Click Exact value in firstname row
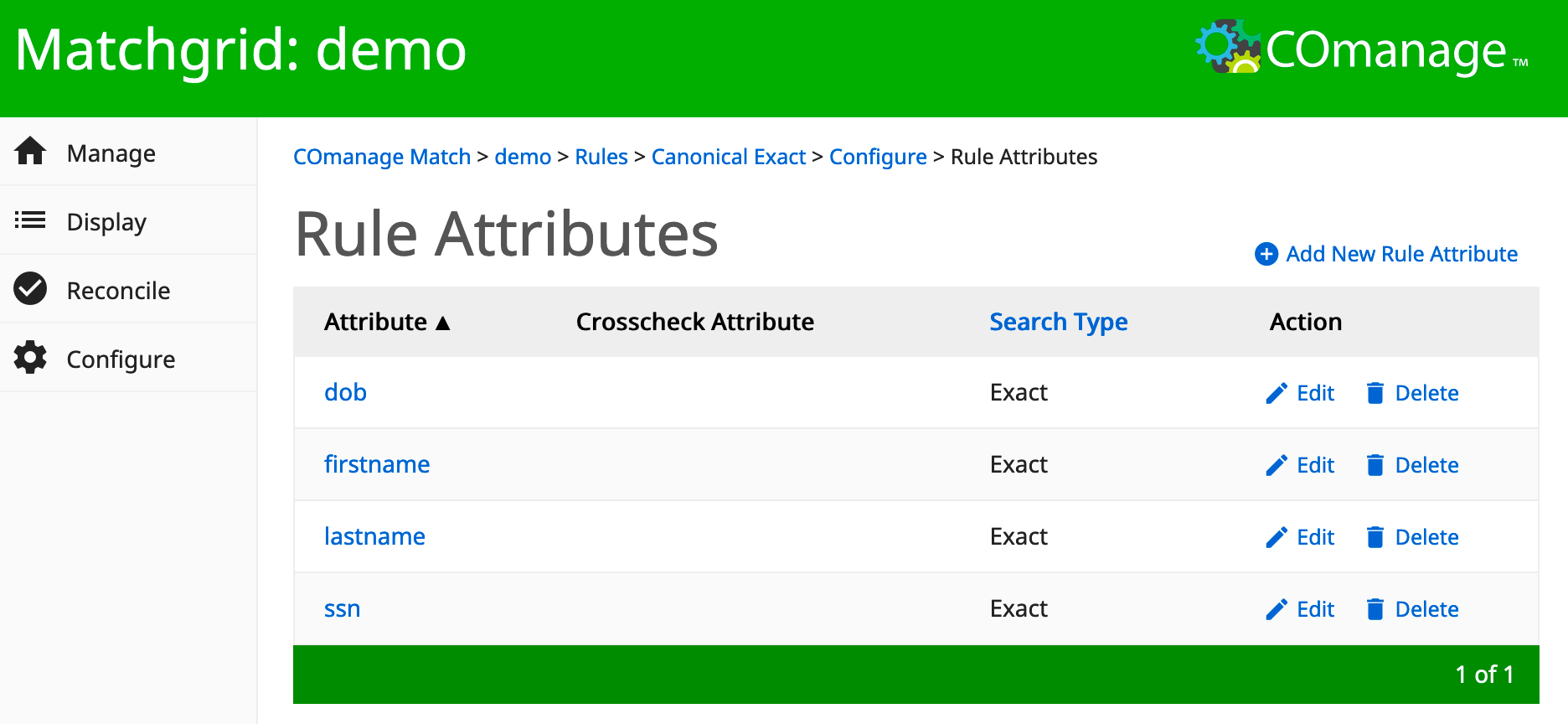Screen dimensions: 1568x724 click(1019, 464)
